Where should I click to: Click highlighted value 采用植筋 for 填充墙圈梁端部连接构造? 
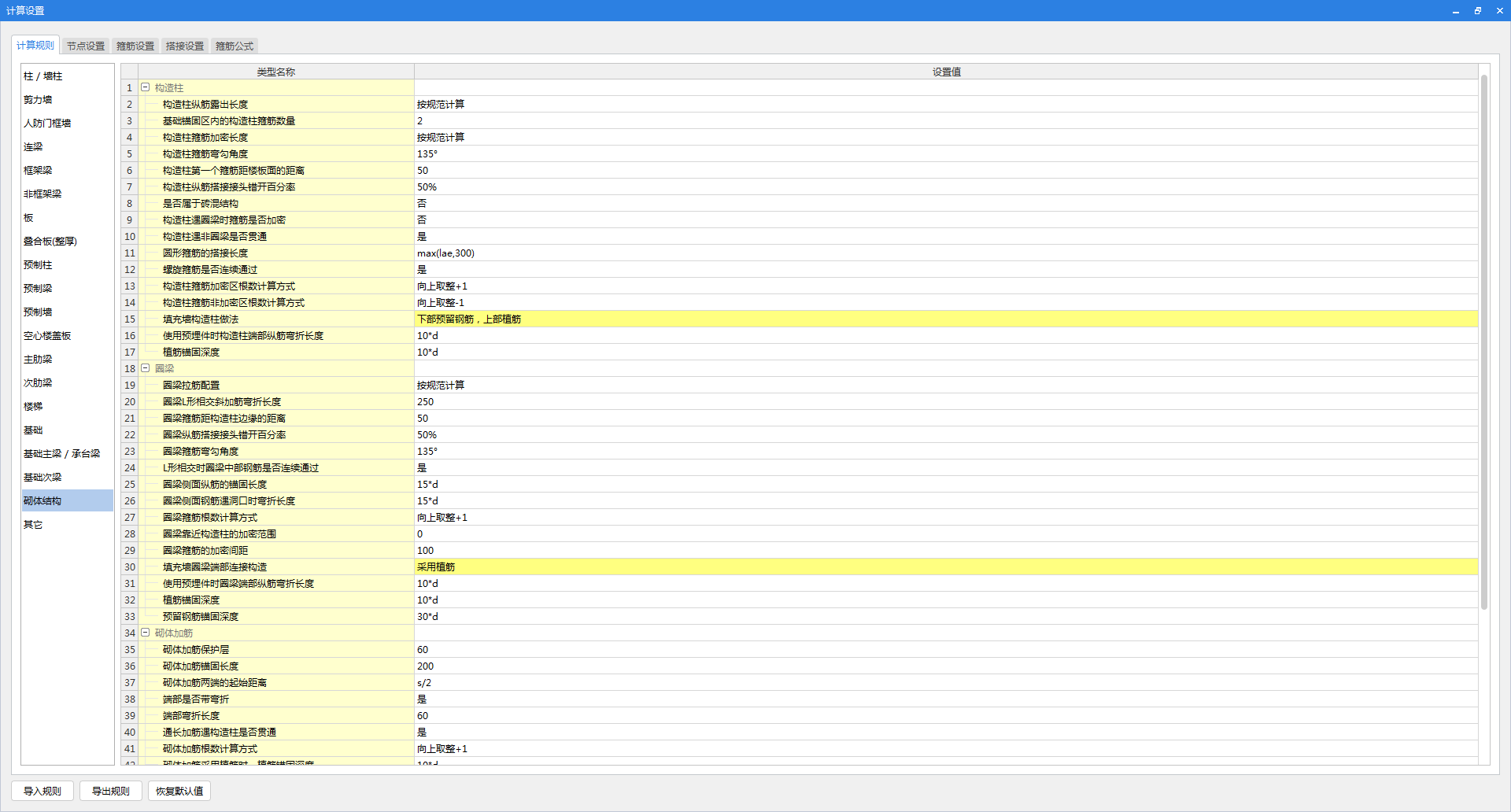click(946, 567)
